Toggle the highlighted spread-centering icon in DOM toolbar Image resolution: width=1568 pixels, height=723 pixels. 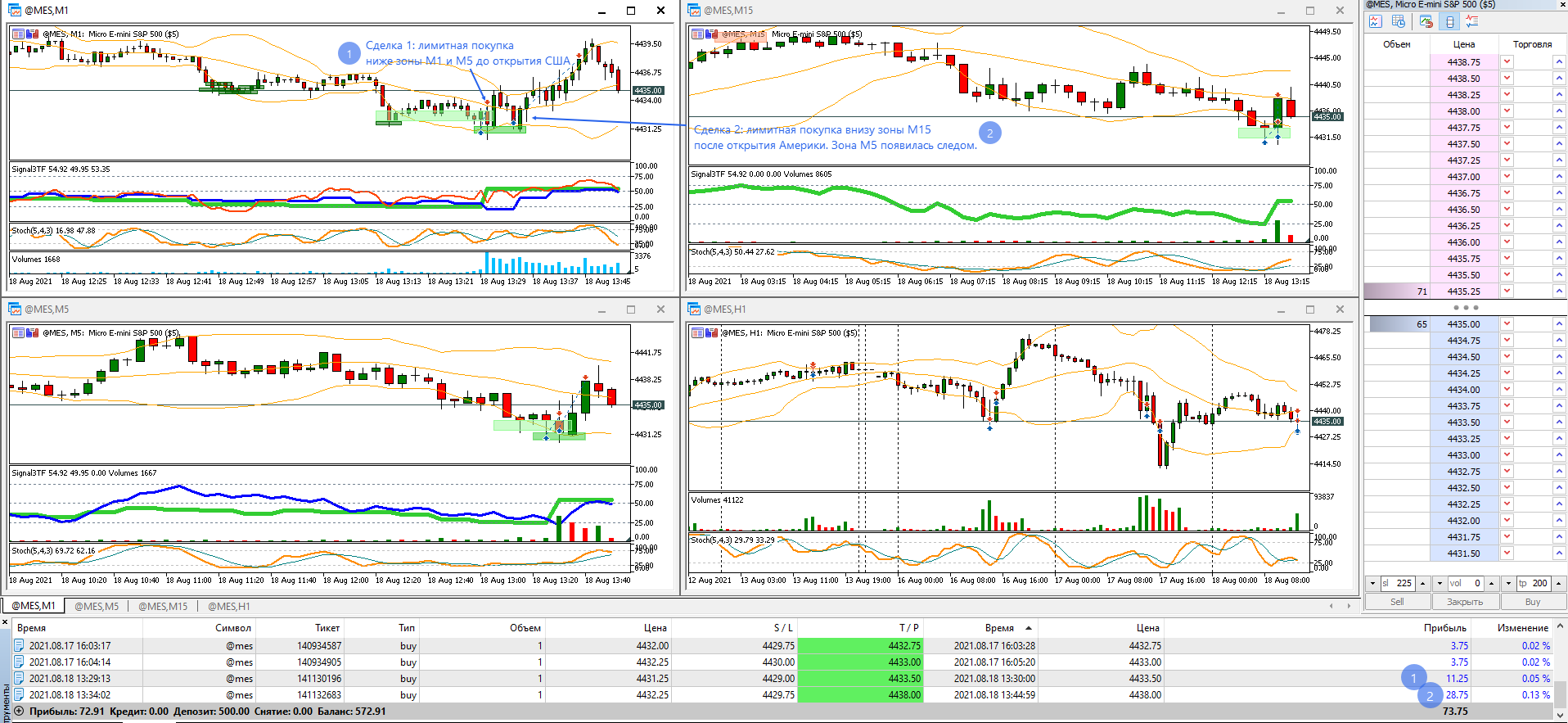1449,21
